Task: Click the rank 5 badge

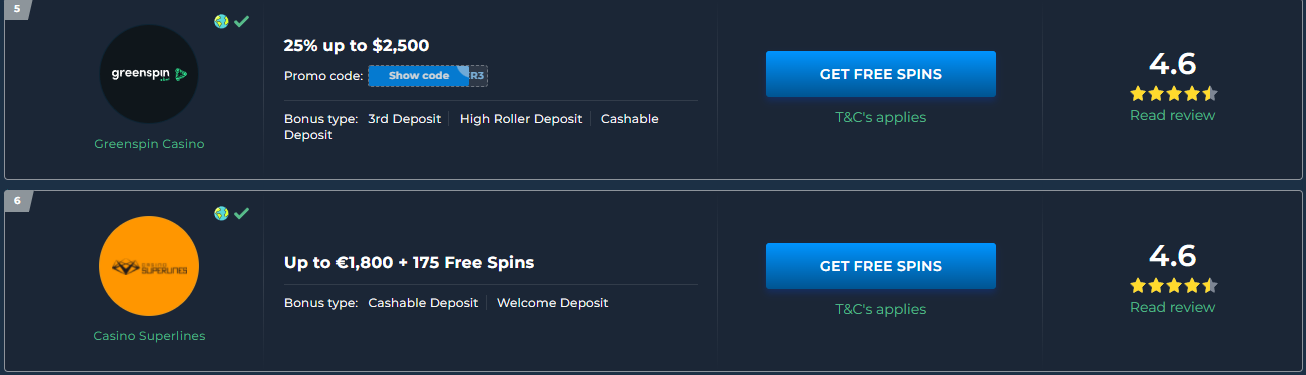Action: coord(16,9)
